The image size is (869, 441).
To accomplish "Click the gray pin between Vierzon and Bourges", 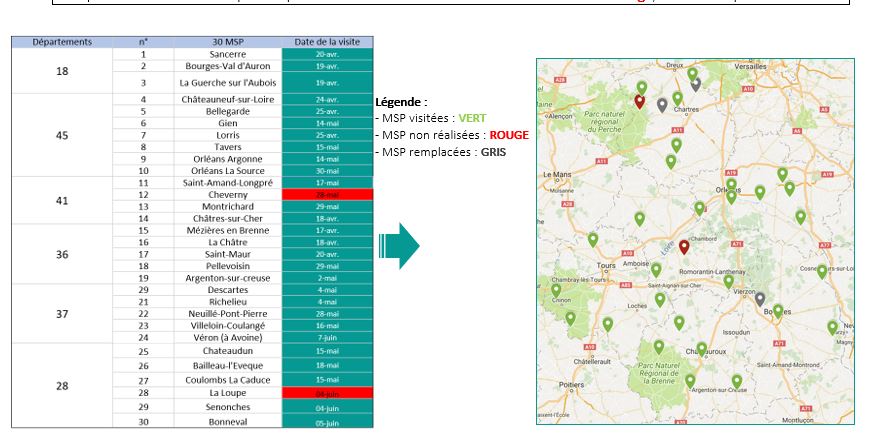I will pos(761,298).
